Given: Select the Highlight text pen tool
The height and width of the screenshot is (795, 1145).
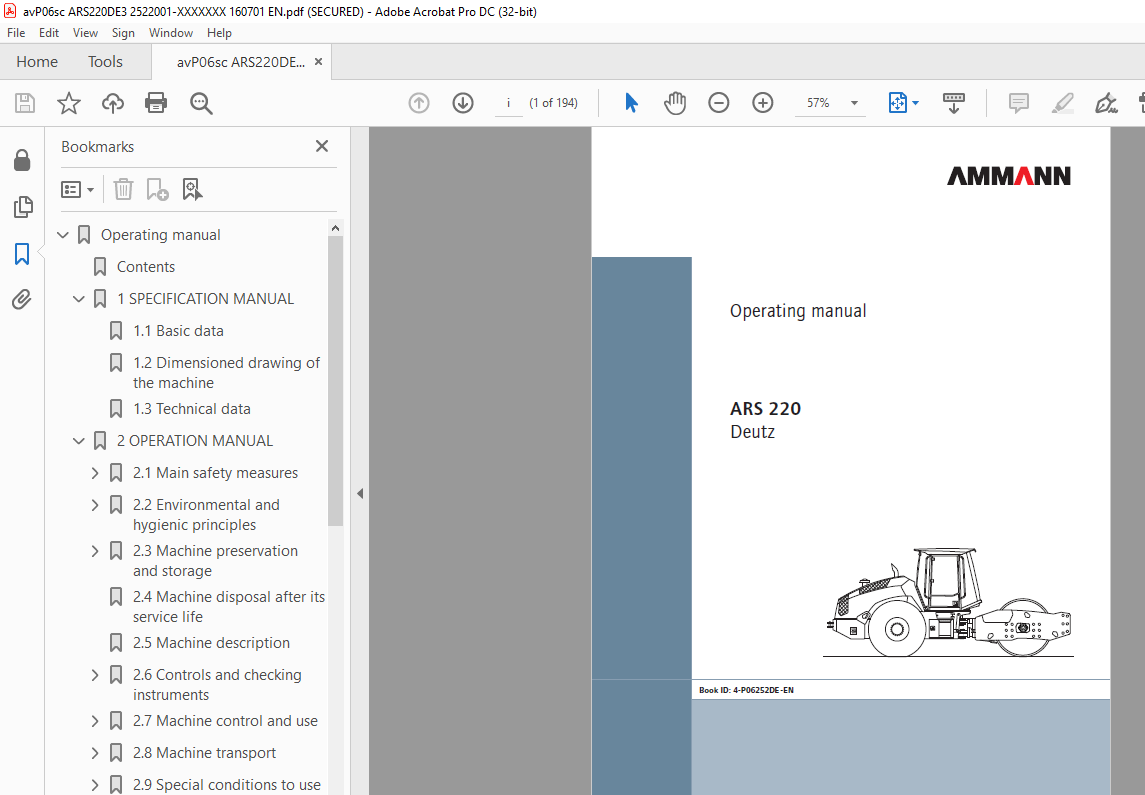Looking at the screenshot, I should 1062,103.
